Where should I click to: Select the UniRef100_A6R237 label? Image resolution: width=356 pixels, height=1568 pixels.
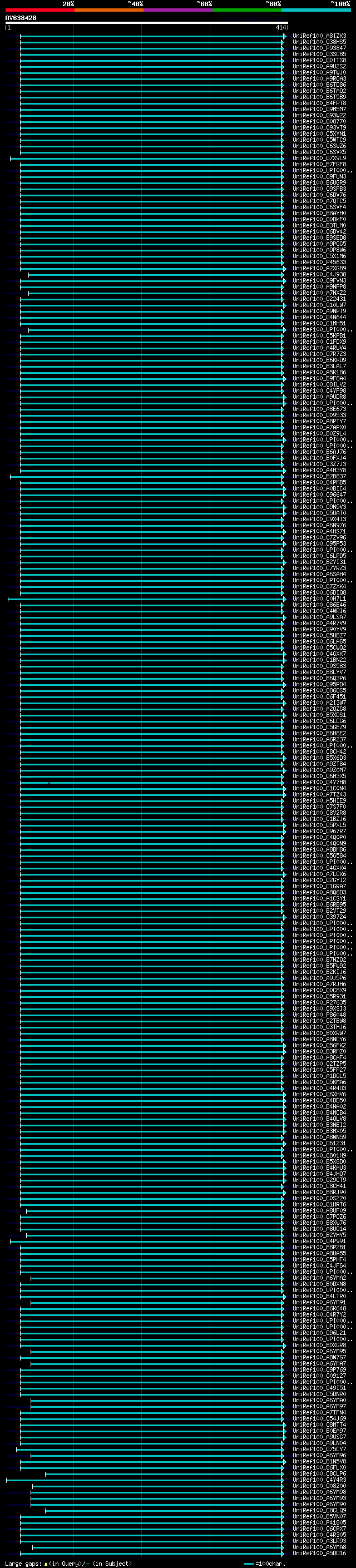tap(319, 740)
